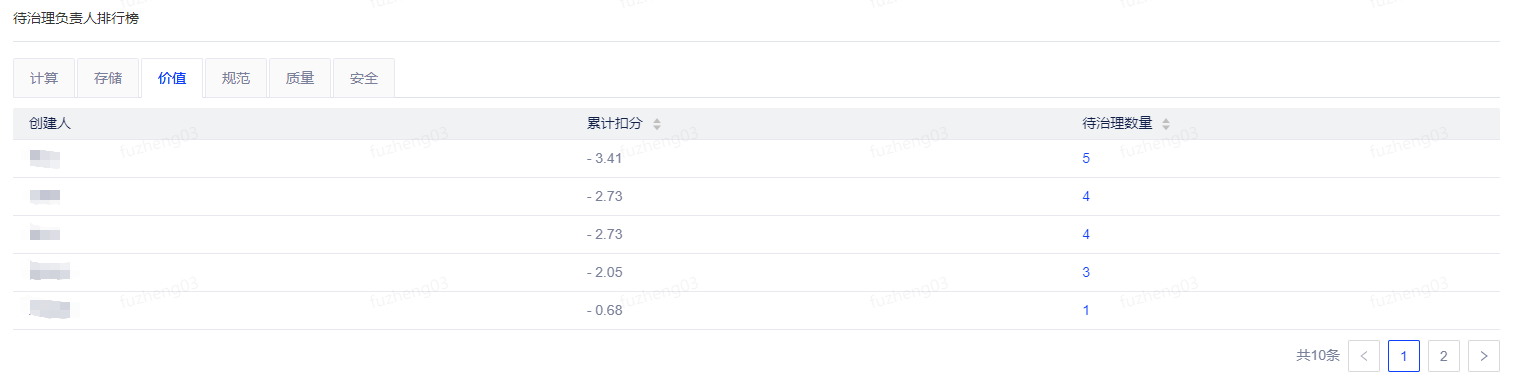The height and width of the screenshot is (380, 1518).
Task: Switch to the 安全 tab
Action: (x=364, y=78)
